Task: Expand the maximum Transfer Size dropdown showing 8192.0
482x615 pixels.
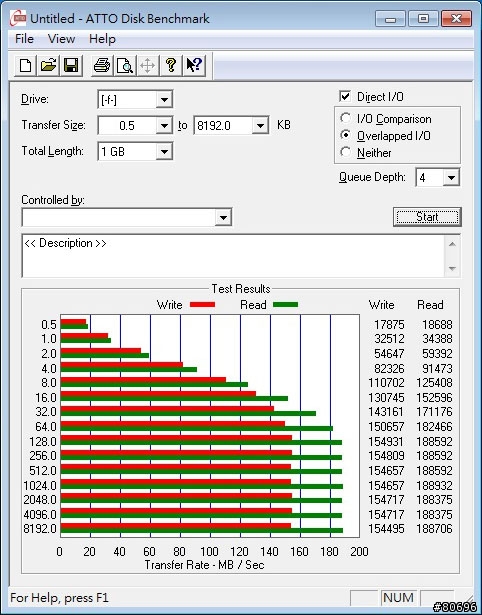Action: tap(260, 126)
